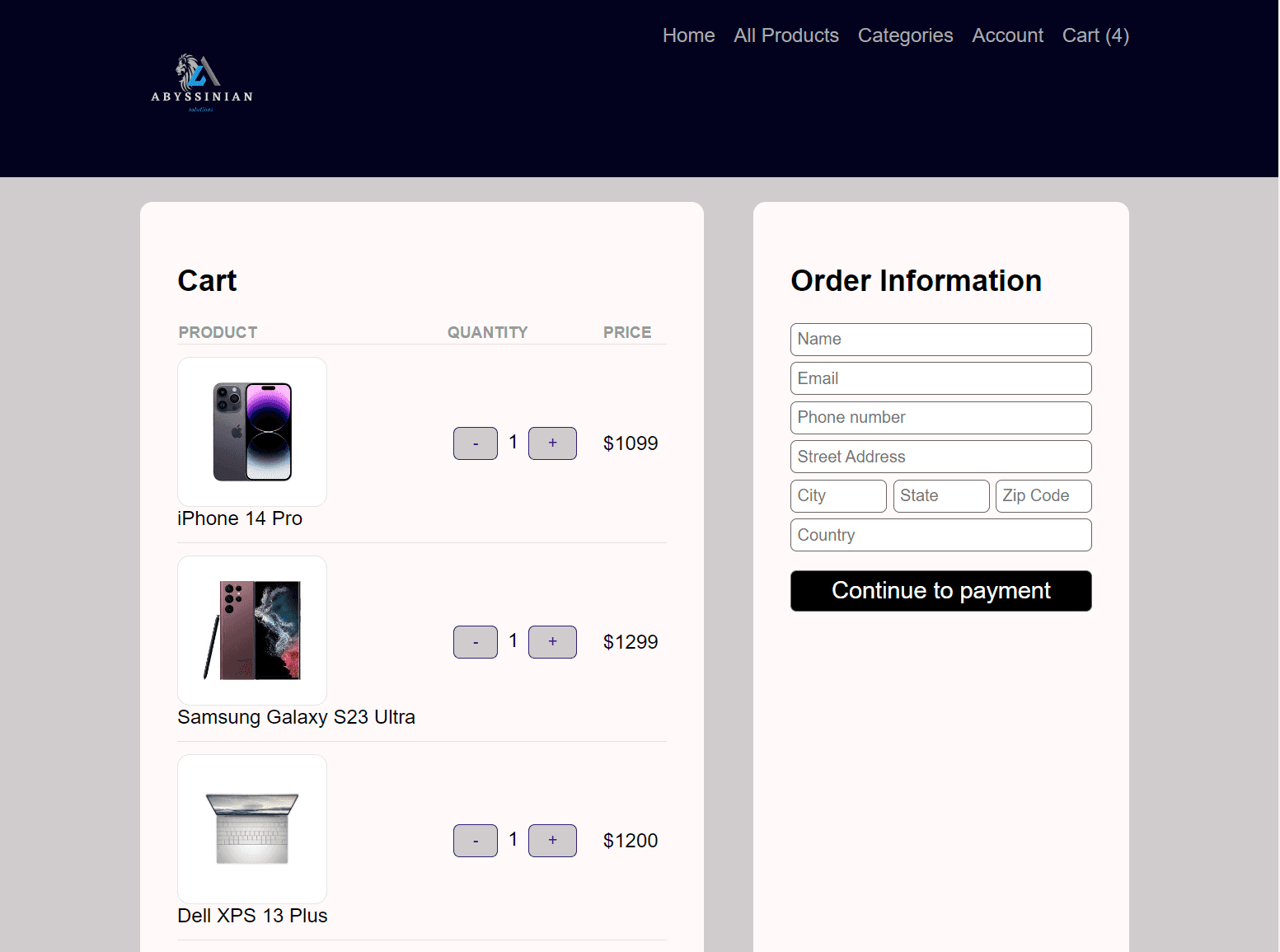Viewport: 1280px width, 952px height.
Task: Select the Phone number field
Action: click(x=940, y=418)
